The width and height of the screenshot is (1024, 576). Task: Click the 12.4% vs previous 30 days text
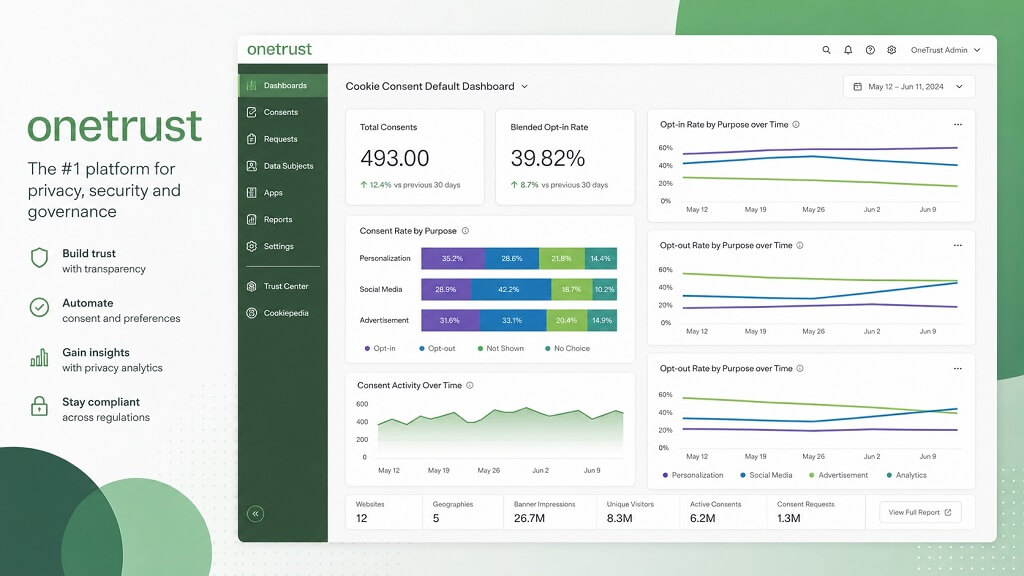pyautogui.click(x=410, y=185)
